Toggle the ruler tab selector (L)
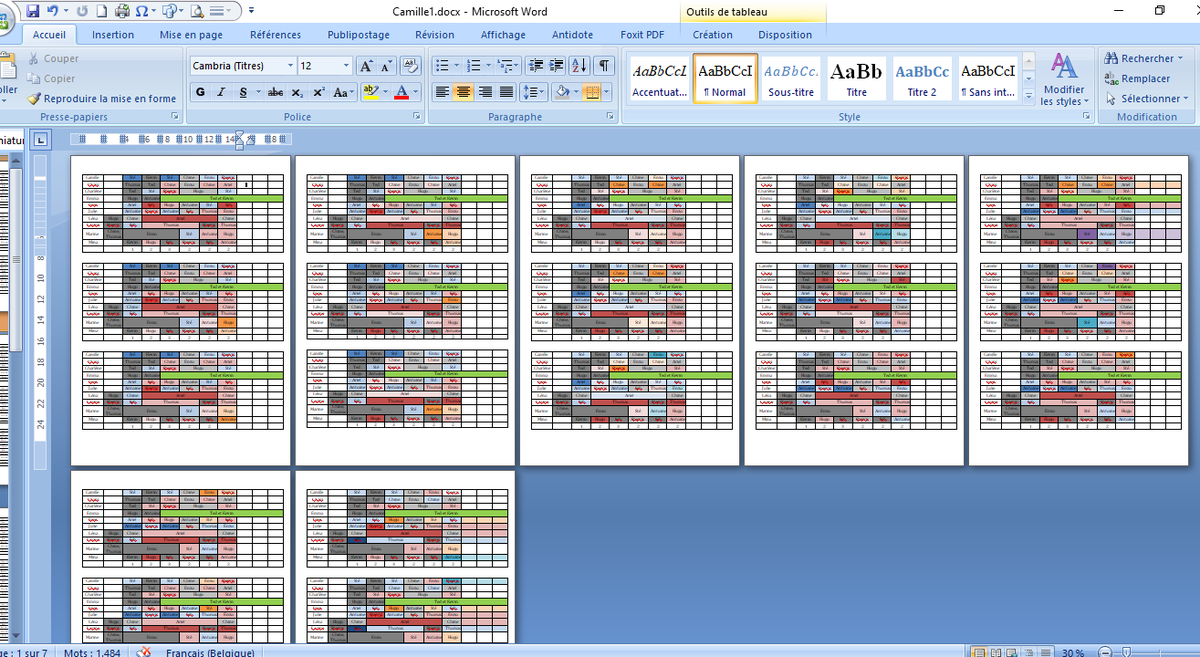This screenshot has height=657, width=1200. [41, 140]
